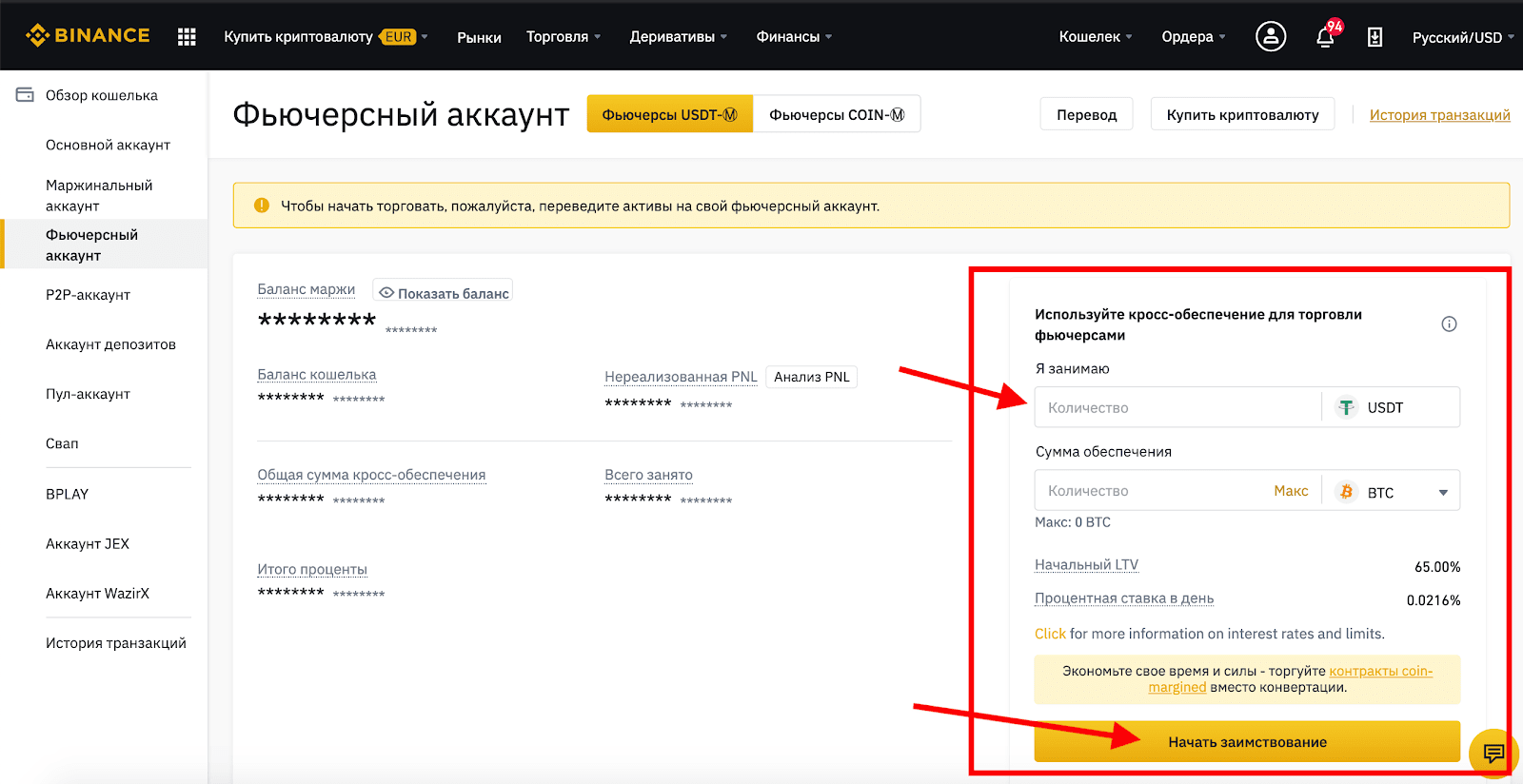Open the support chat bubble icon
The image size is (1523, 784).
tap(1493, 754)
